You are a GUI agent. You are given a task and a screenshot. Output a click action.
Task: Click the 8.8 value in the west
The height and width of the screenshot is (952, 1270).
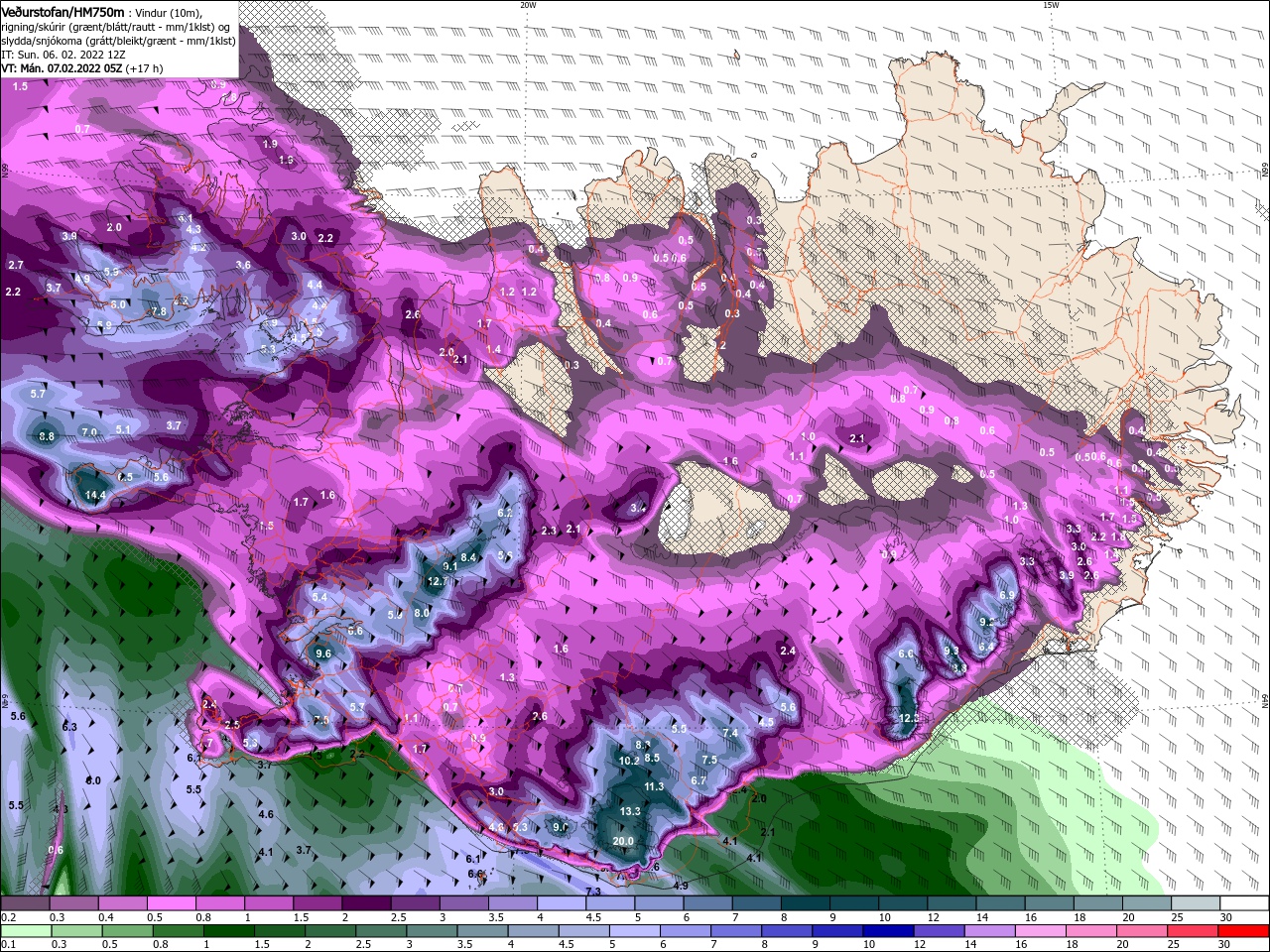click(47, 436)
